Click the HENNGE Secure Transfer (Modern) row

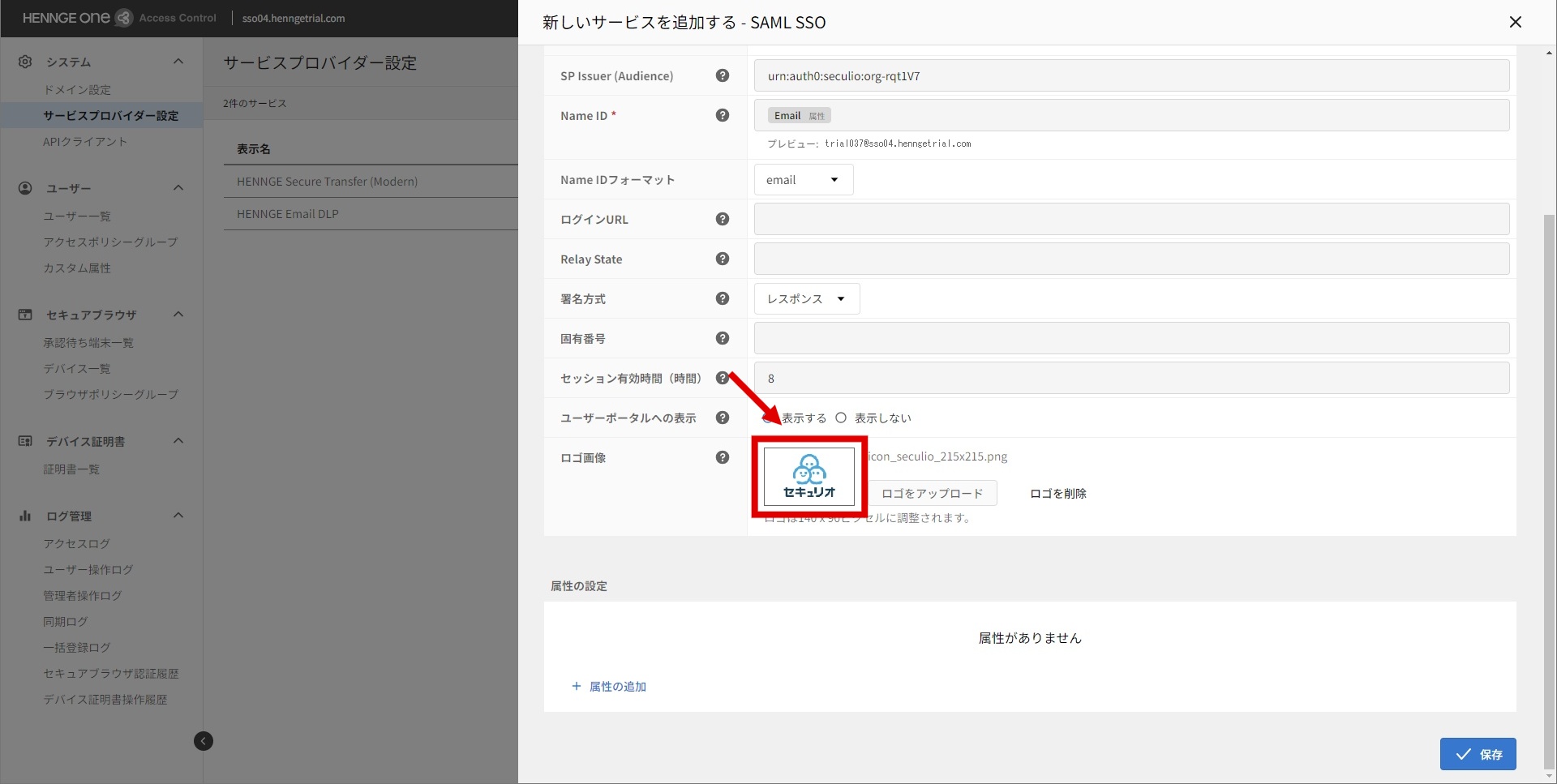click(371, 182)
